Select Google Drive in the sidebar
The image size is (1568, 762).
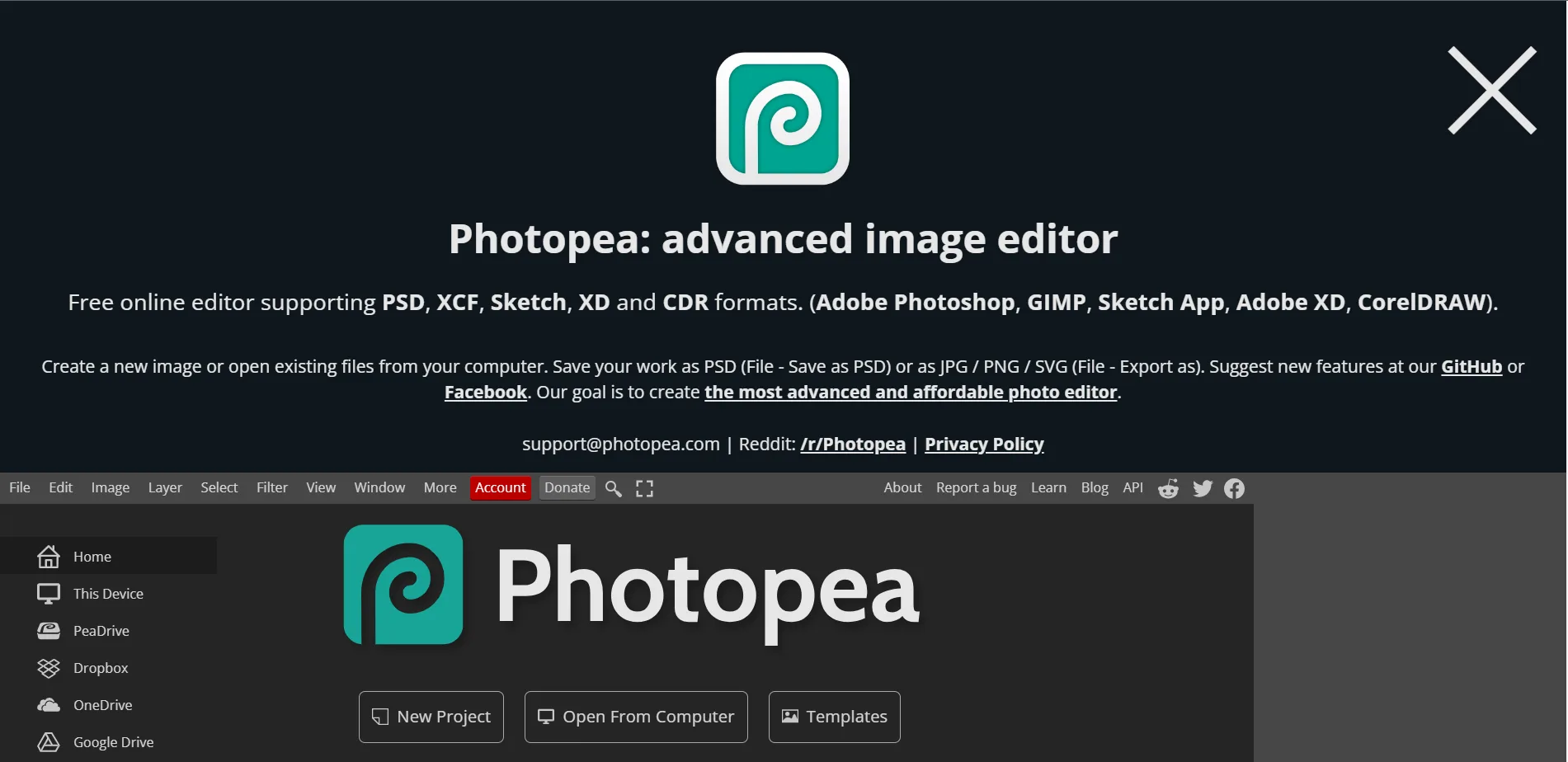[108, 741]
